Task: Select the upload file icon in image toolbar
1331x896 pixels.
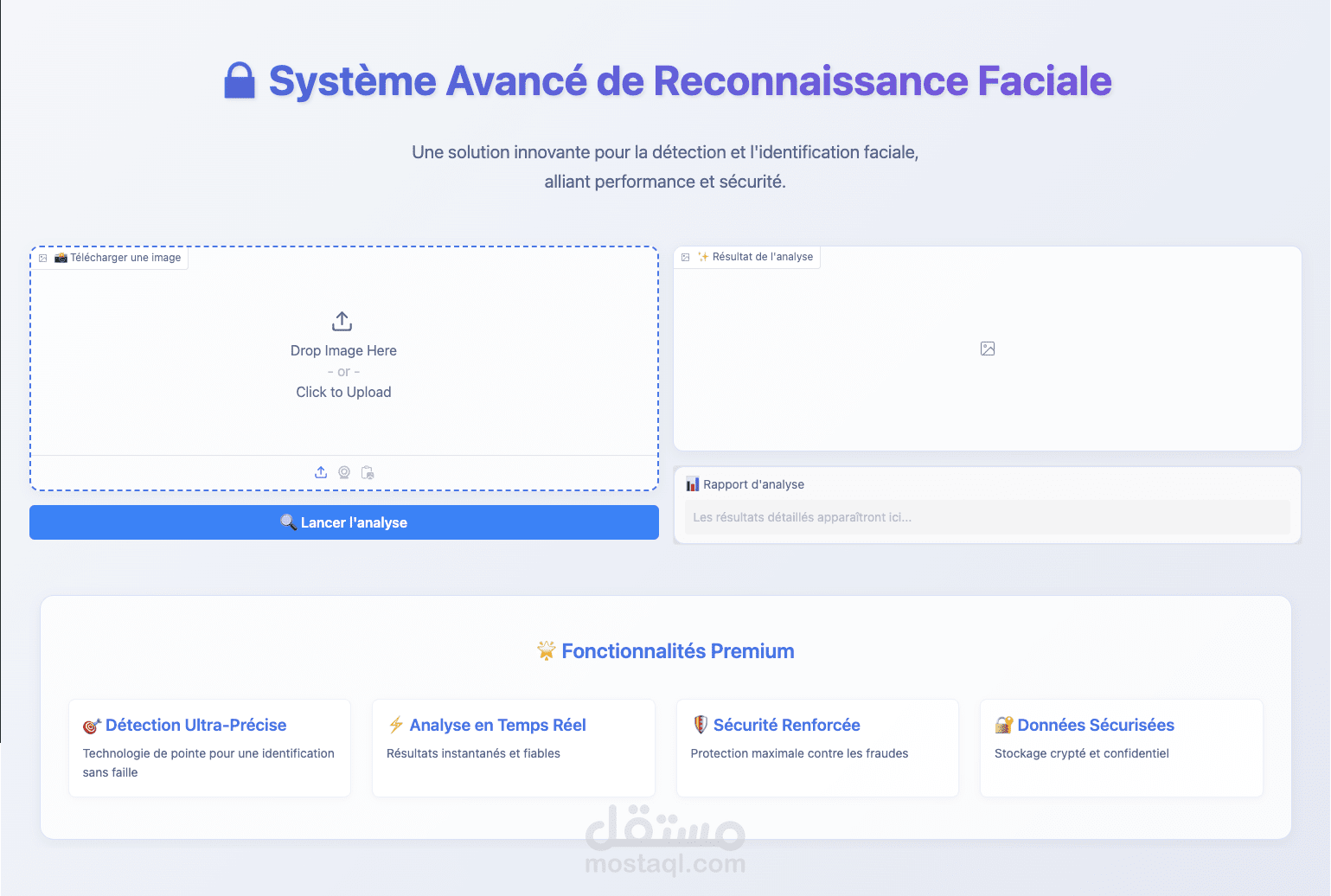Action: point(321,472)
